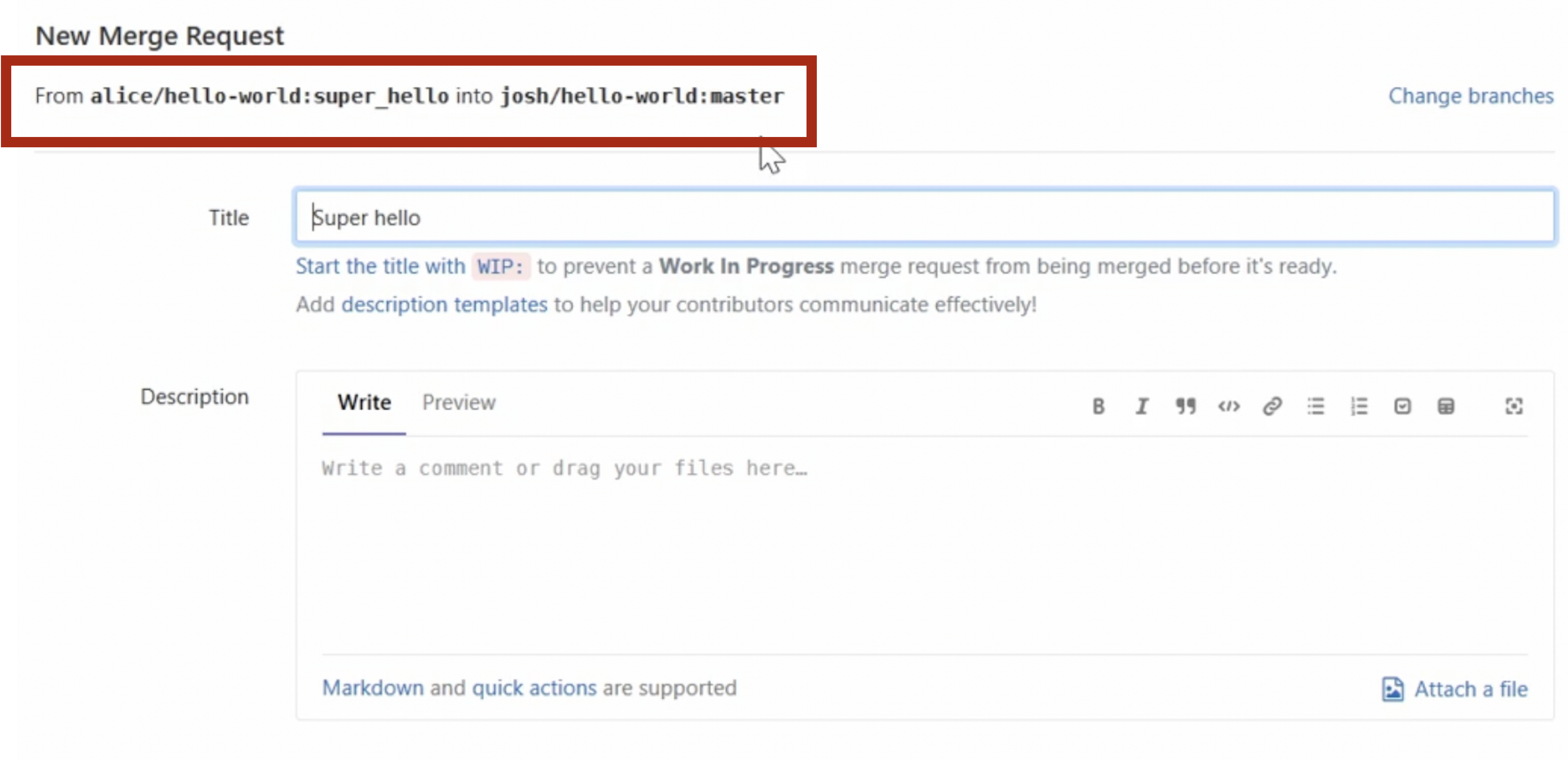The image size is (1568, 760).
Task: Add a bullet list from toolbar
Action: click(x=1315, y=406)
